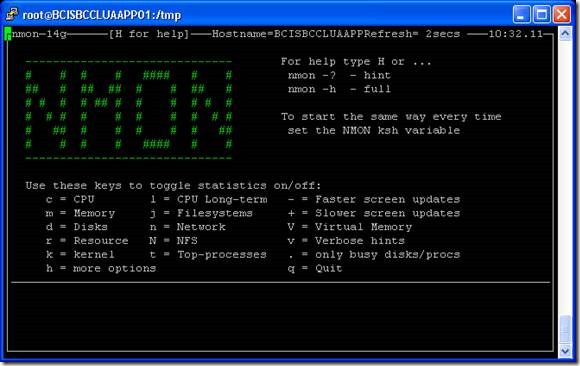The image size is (580, 366).
Task: Click 'To start the same way every time'
Action: [x=391, y=117]
